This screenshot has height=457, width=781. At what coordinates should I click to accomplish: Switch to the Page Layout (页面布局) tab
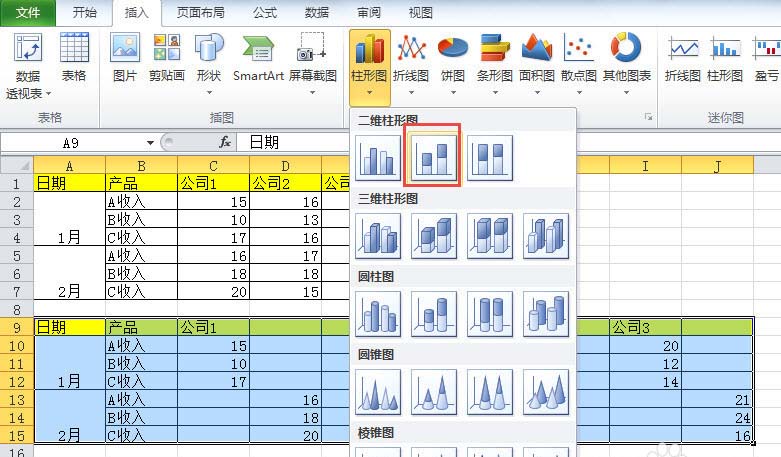(x=200, y=12)
